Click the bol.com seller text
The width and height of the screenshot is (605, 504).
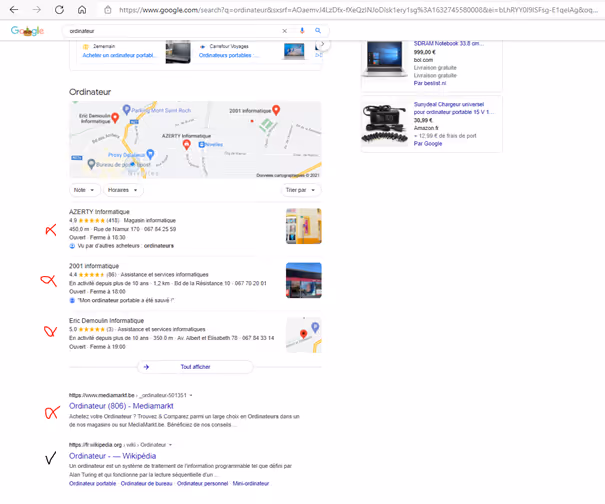423,60
